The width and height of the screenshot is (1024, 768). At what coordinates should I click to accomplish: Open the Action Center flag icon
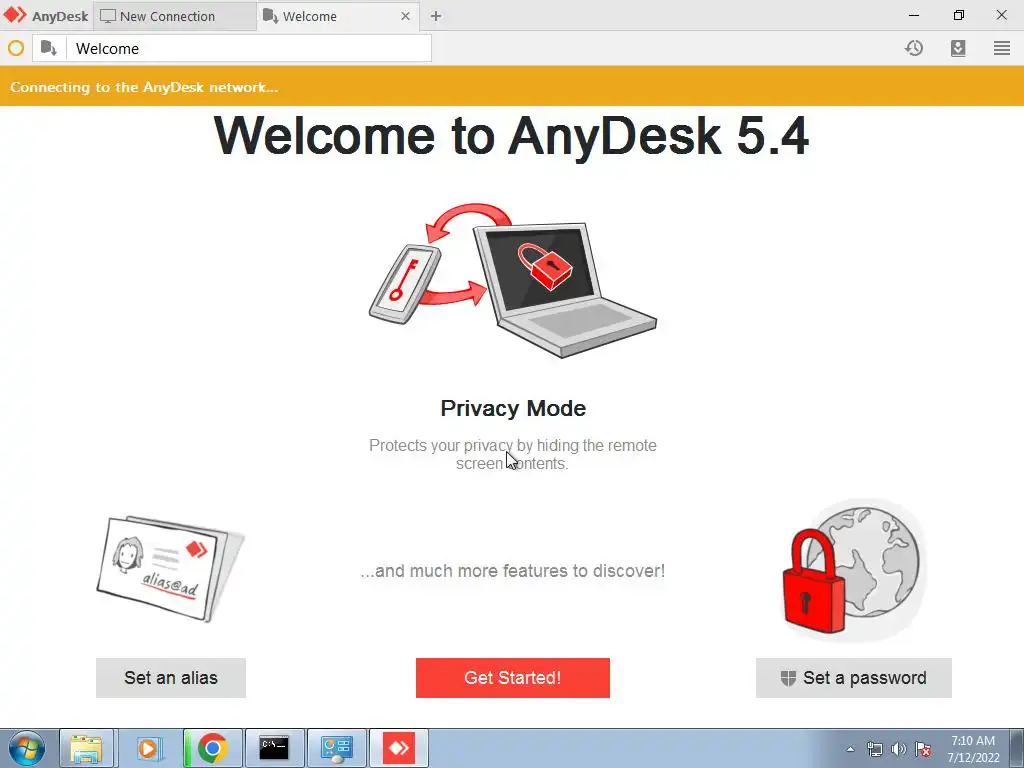[x=923, y=749]
